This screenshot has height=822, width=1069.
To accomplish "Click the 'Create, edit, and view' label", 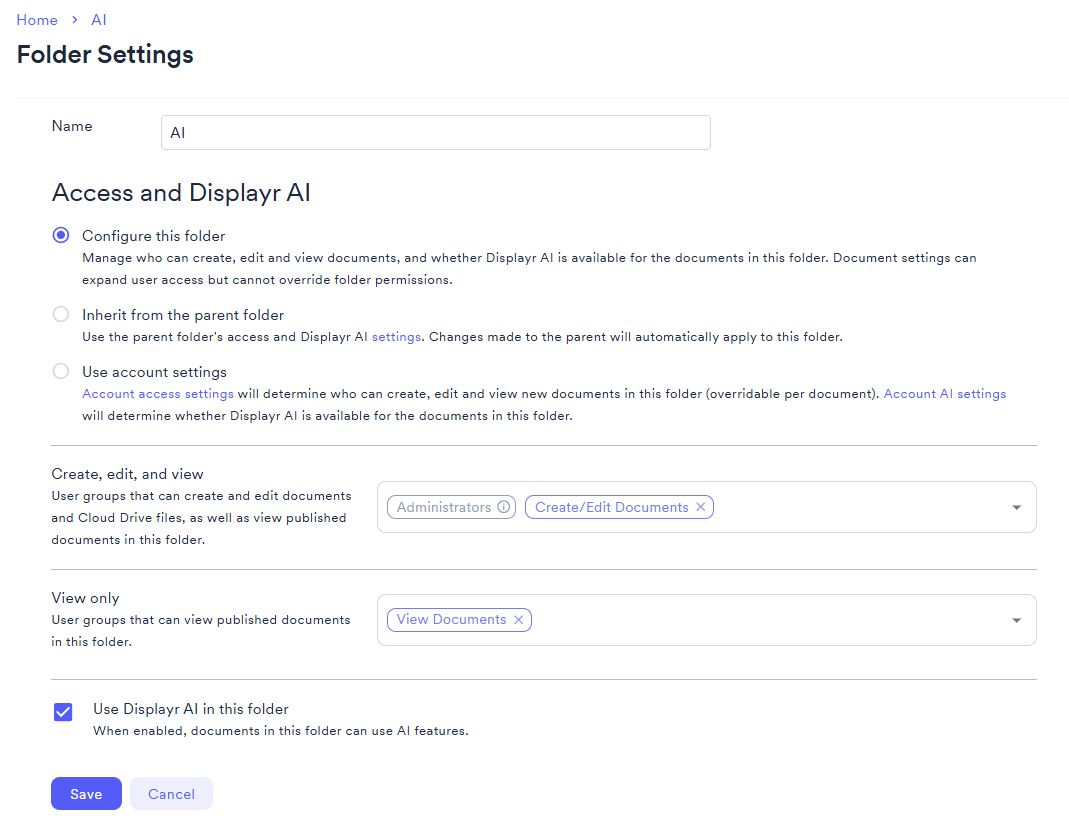I will click(127, 474).
